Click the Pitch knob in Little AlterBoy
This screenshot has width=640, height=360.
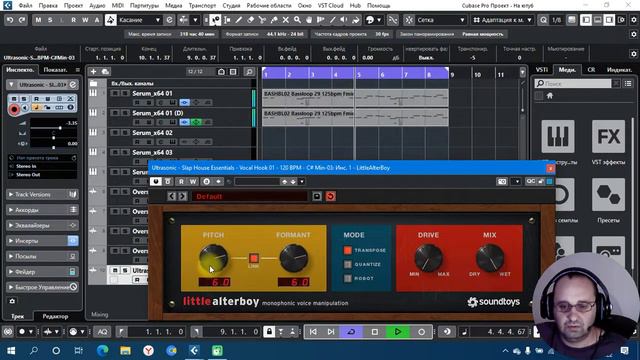point(213,258)
